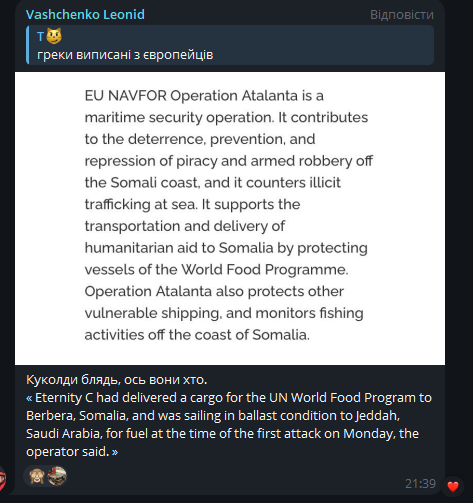Toggle the see-no-evil monkey emoji reaction
Image resolution: width=473 pixels, height=503 pixels.
tap(37, 476)
